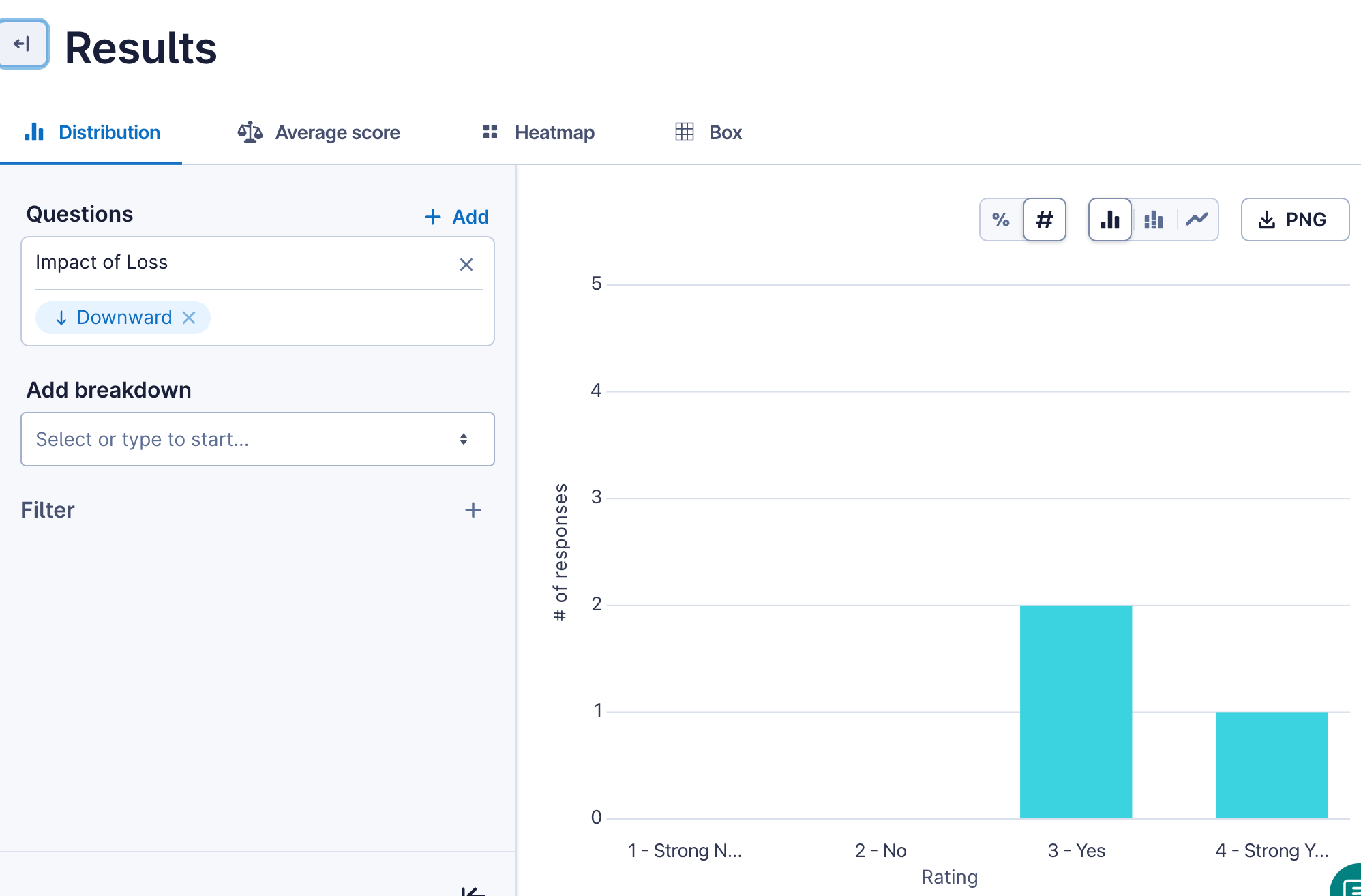Screen dimensions: 1361x896
Task: Select the line chart view icon
Action: tap(1197, 220)
